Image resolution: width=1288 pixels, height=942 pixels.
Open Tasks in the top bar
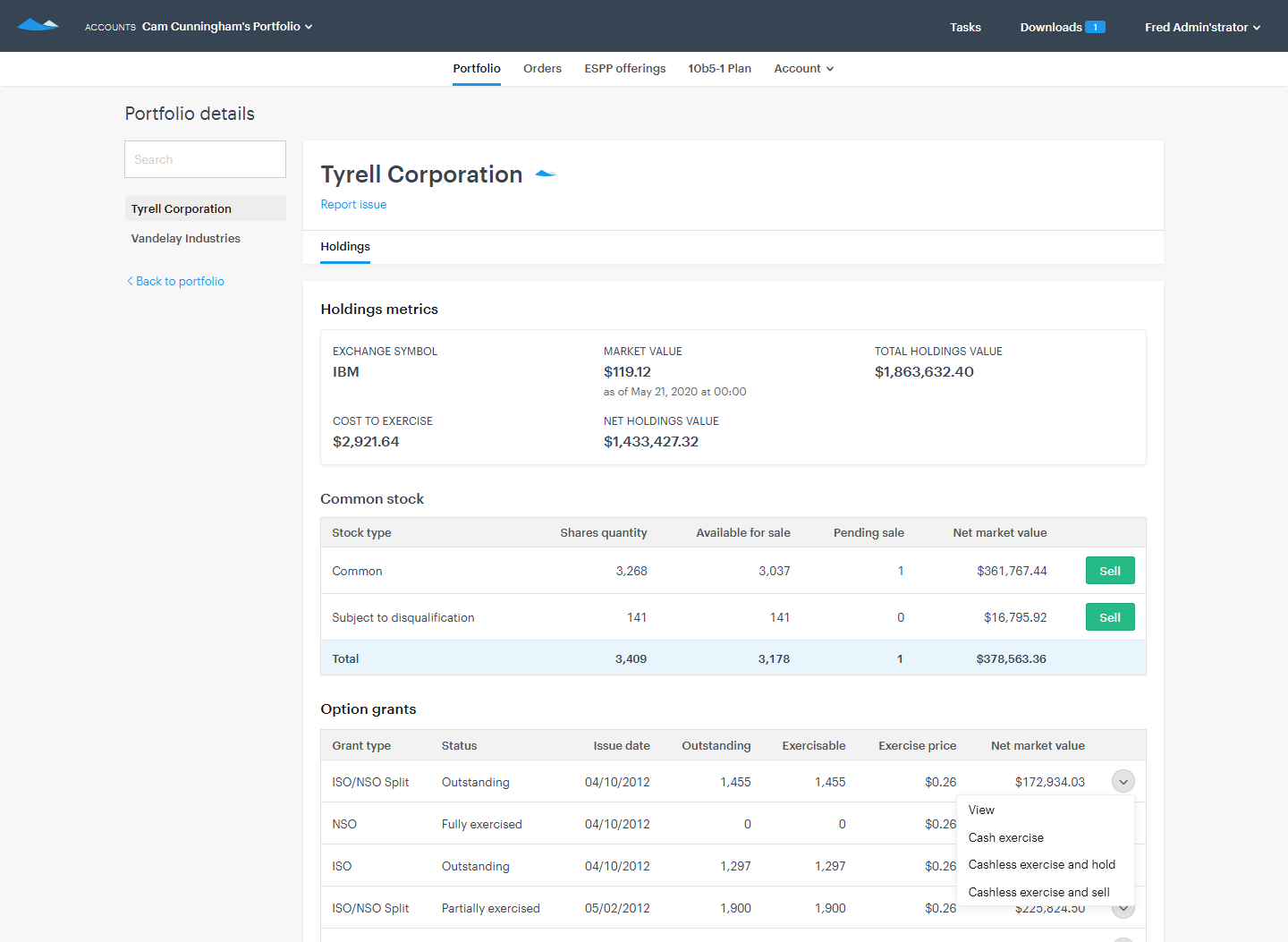(x=965, y=27)
